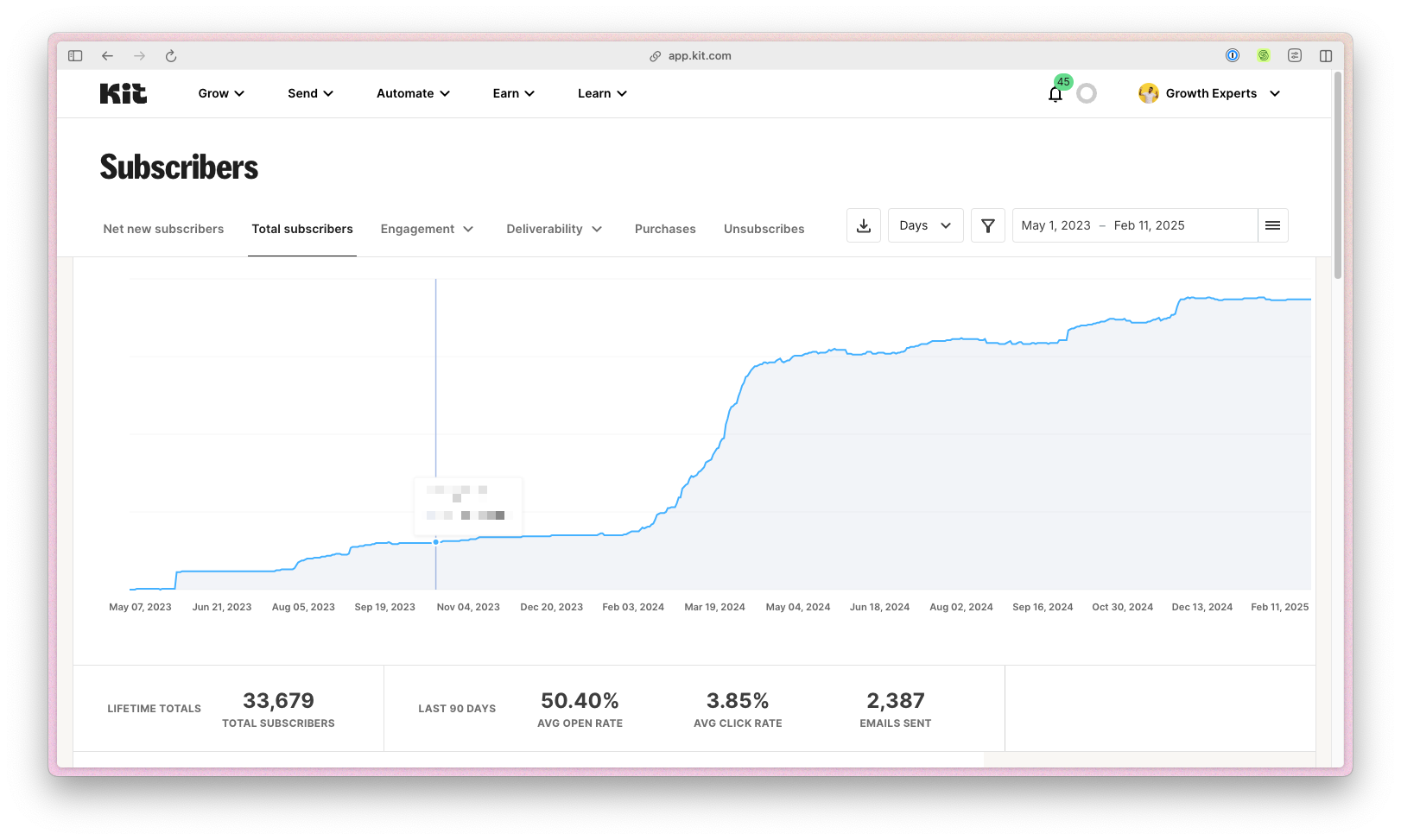Open the browser split view icon

click(x=1325, y=56)
